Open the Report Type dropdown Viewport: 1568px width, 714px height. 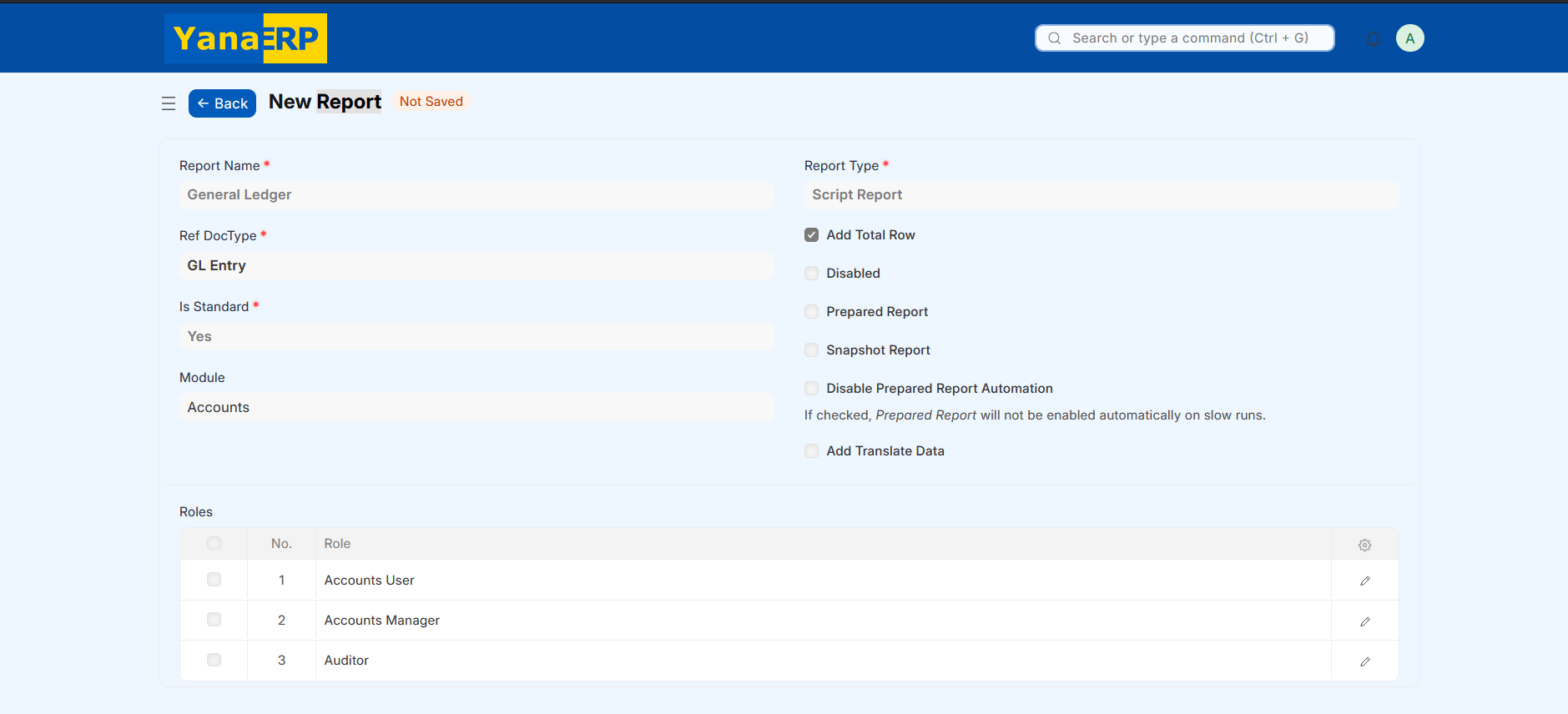[1102, 195]
